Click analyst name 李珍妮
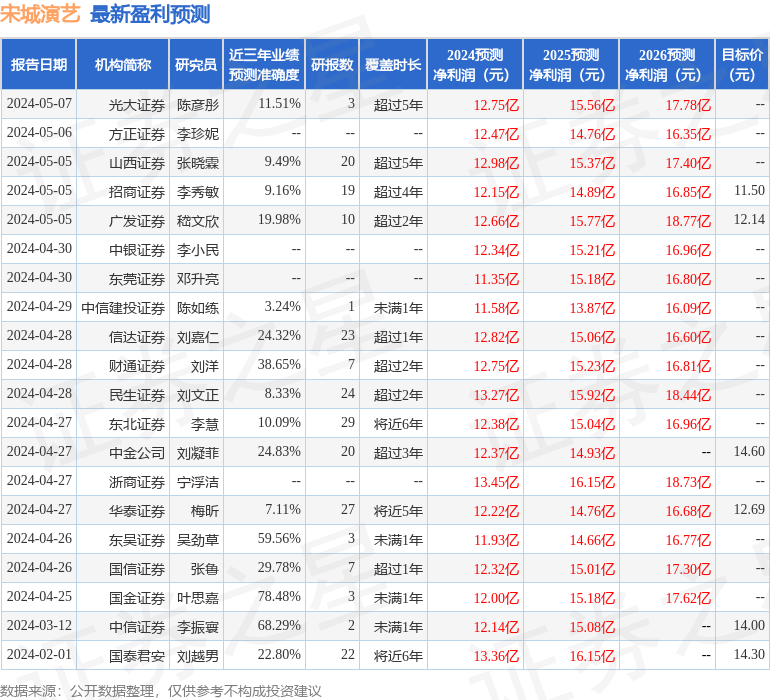Screen dimensions: 770x700 198,134
